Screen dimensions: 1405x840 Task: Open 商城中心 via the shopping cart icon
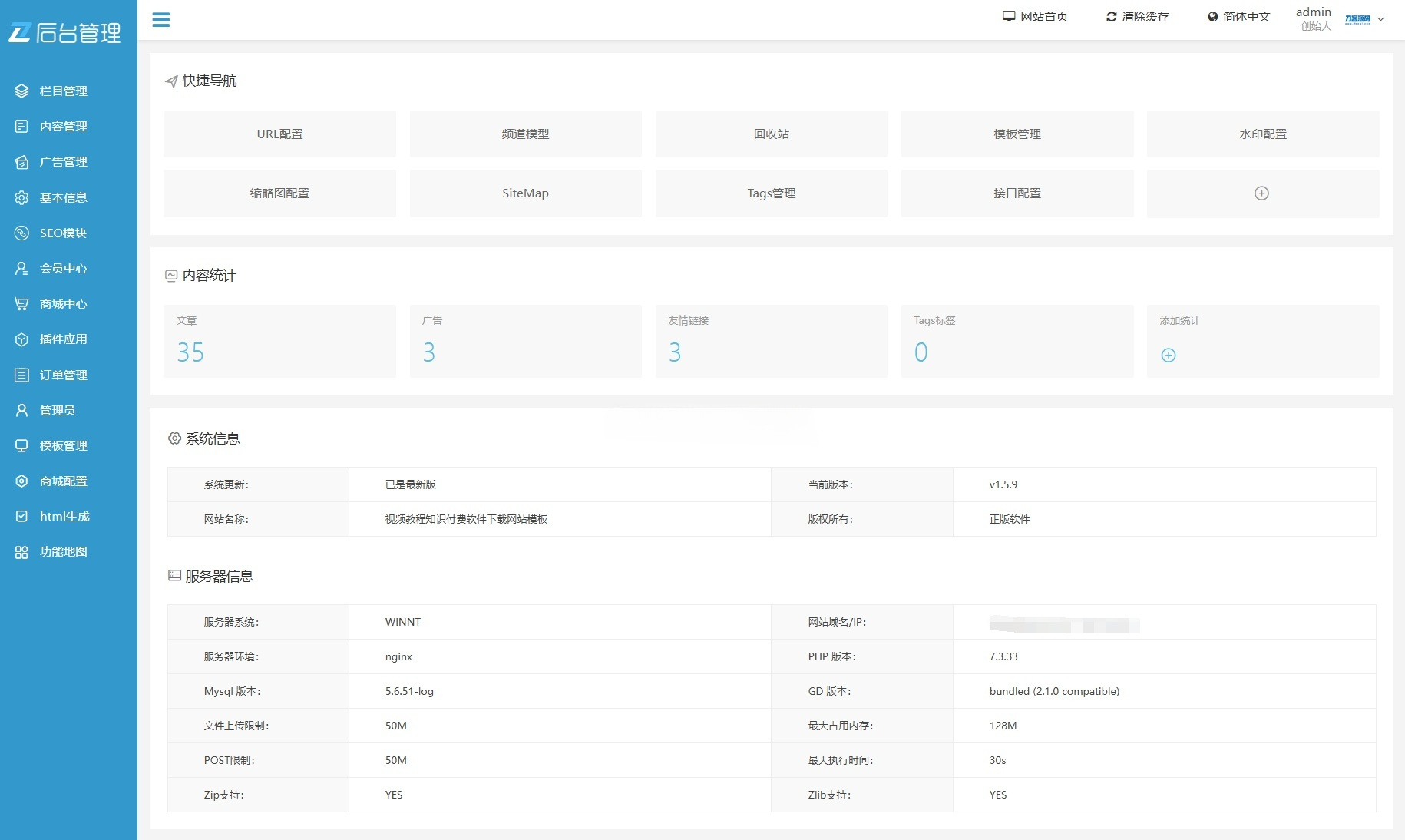click(x=21, y=304)
